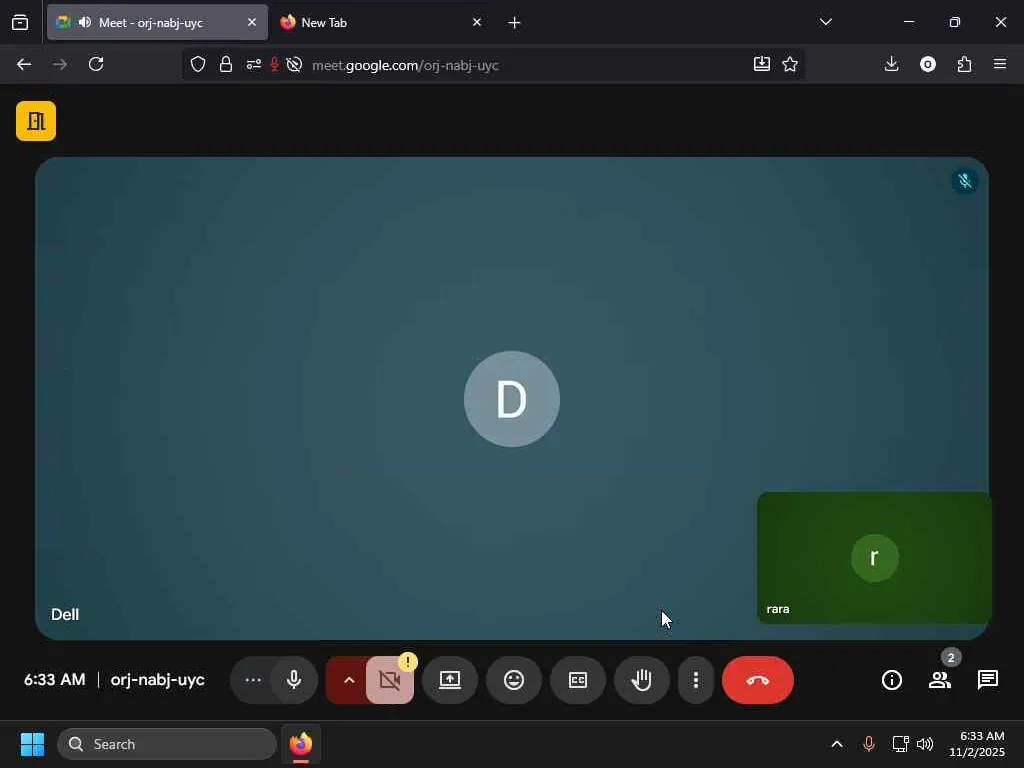Send a reaction emoji
This screenshot has height=768, width=1024.
[514, 680]
